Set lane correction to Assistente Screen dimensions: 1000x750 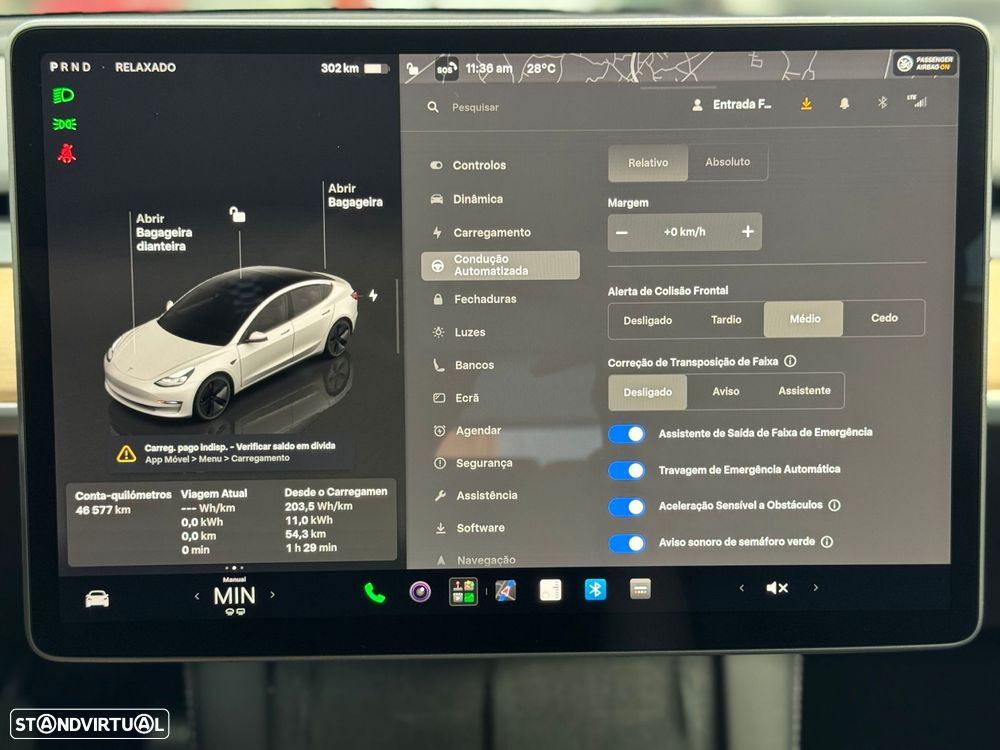click(804, 390)
